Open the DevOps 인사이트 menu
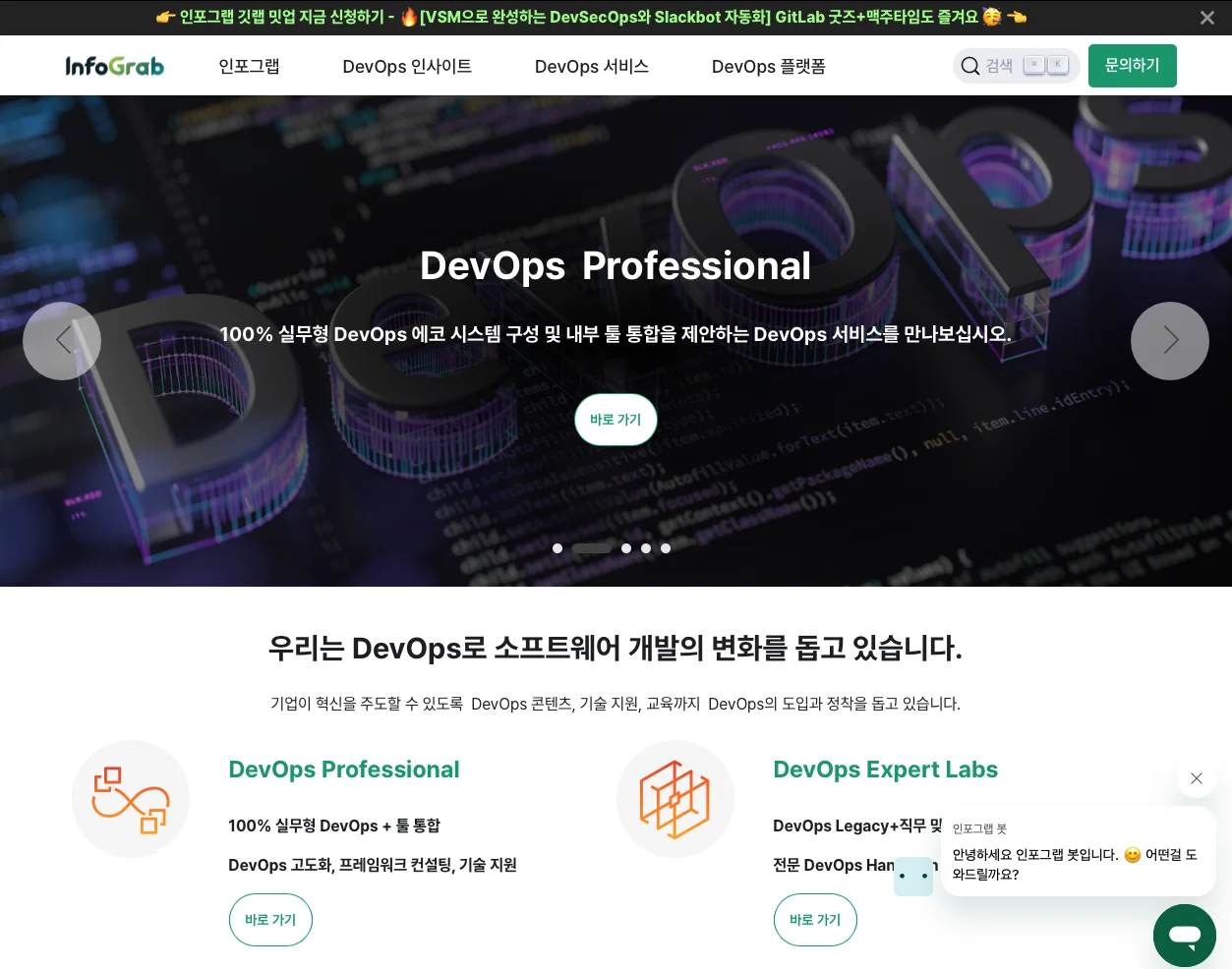1232x969 pixels. click(x=407, y=66)
